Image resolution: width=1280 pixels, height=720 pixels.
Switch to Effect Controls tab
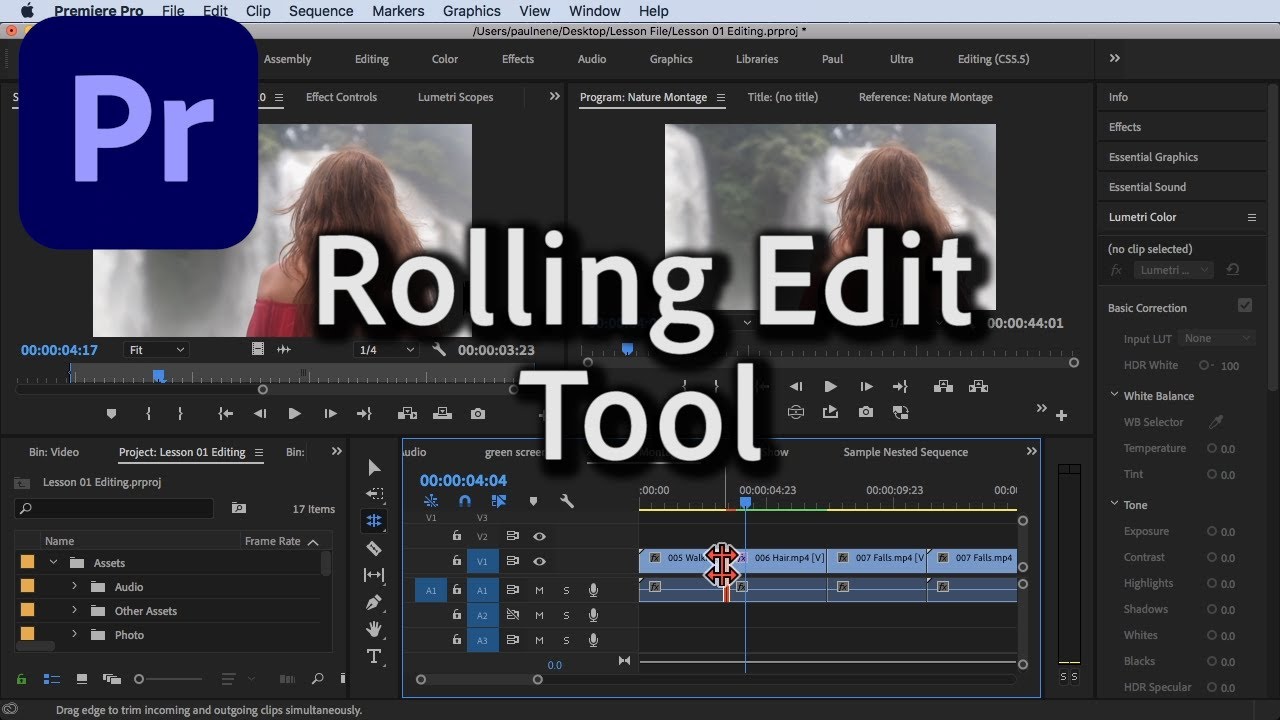pyautogui.click(x=341, y=97)
